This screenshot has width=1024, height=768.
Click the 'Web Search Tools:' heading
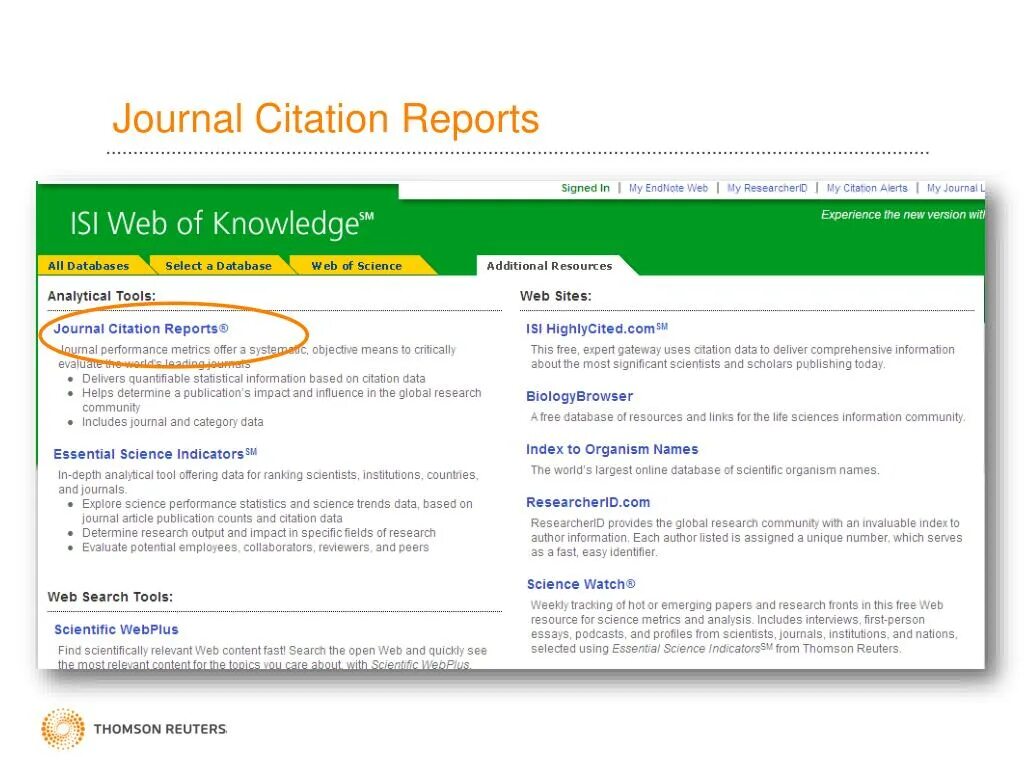[x=110, y=597]
